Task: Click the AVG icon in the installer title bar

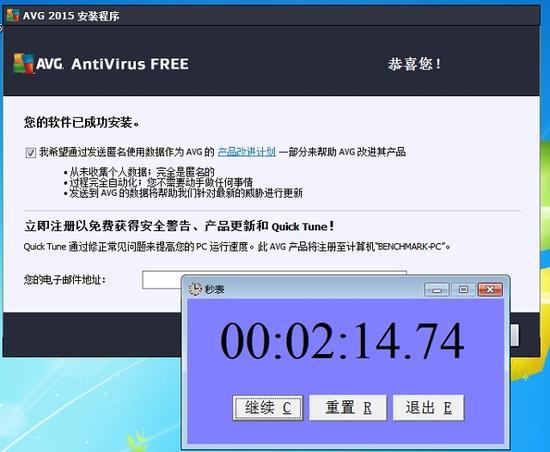Action: (x=13, y=16)
